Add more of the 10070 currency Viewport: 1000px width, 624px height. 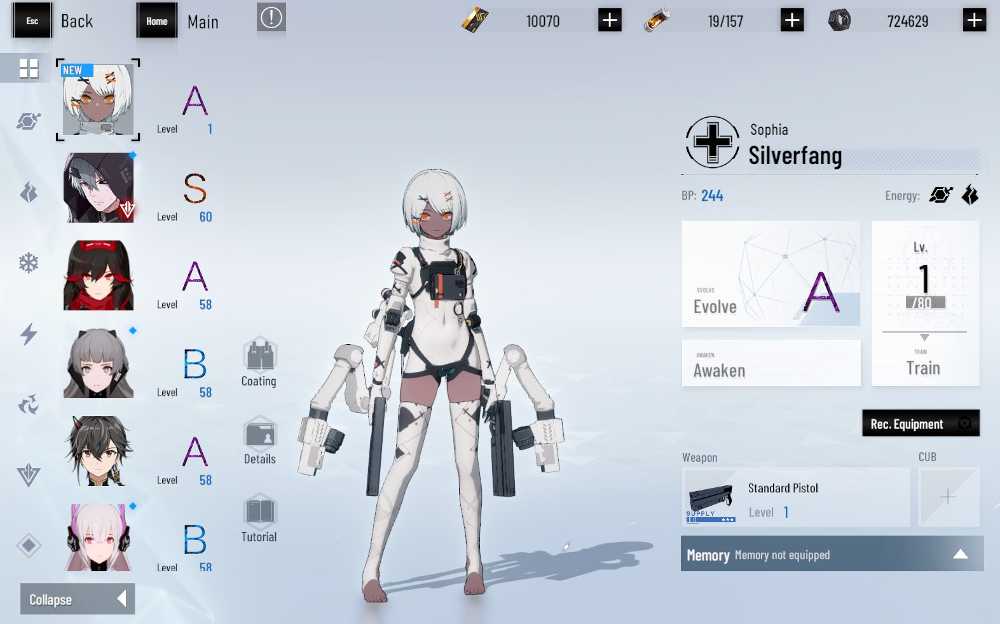pyautogui.click(x=610, y=20)
